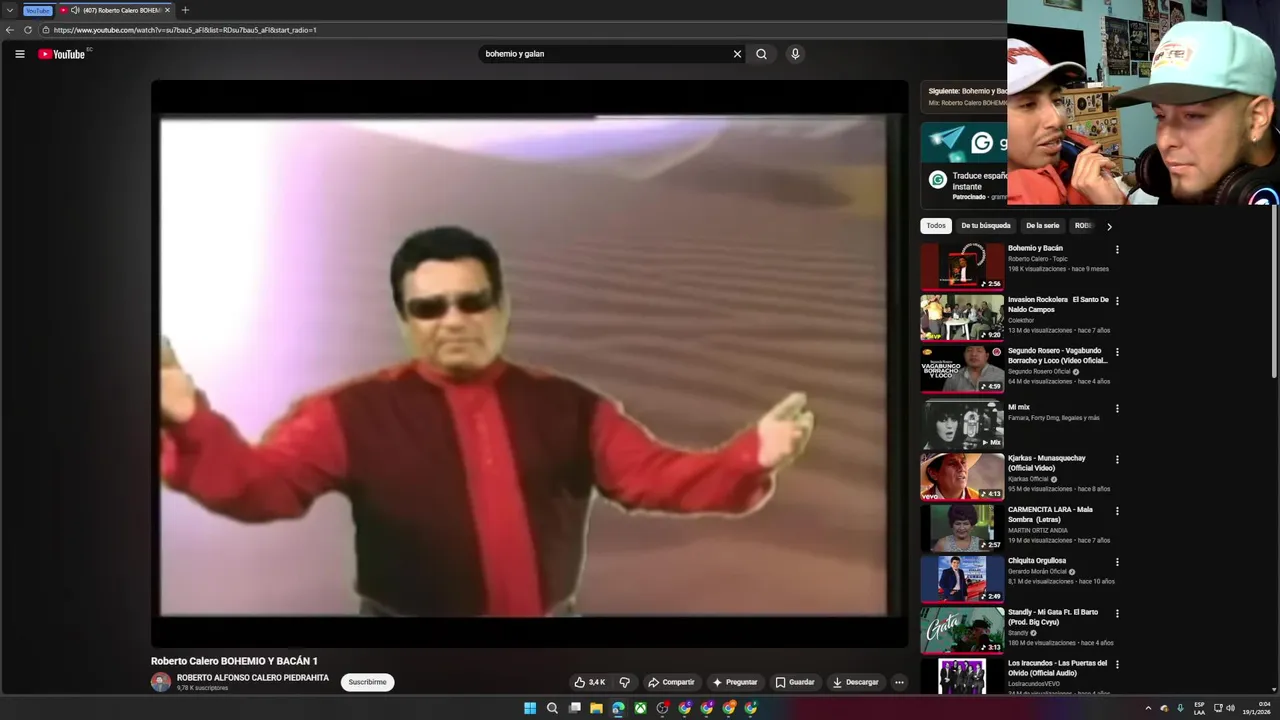Share the video with Compartir
The width and height of the screenshot is (1280, 720).
(x=671, y=682)
